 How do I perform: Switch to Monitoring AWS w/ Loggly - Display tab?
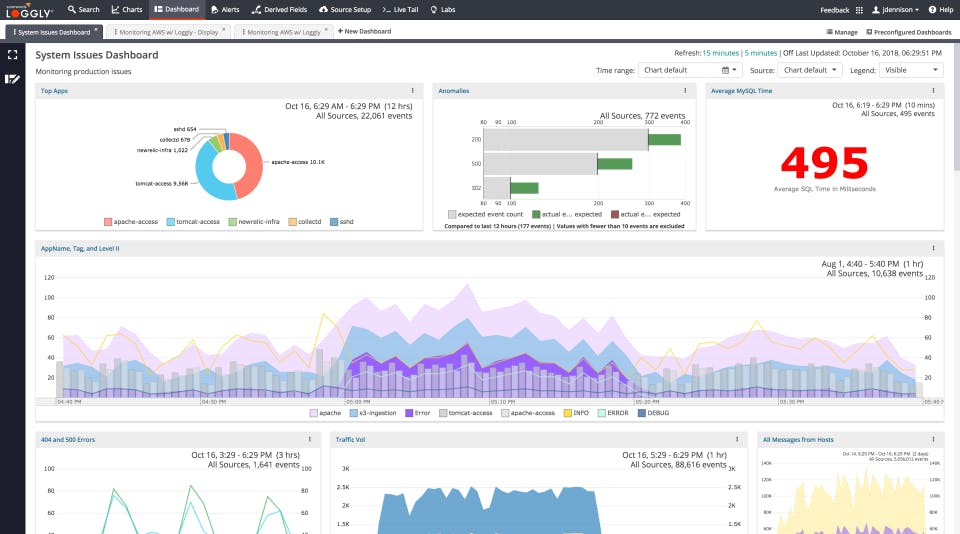click(167, 32)
